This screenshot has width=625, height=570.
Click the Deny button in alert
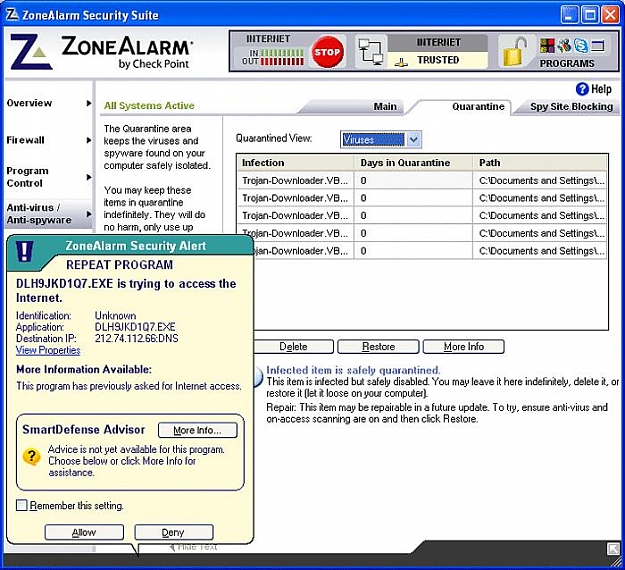click(174, 532)
